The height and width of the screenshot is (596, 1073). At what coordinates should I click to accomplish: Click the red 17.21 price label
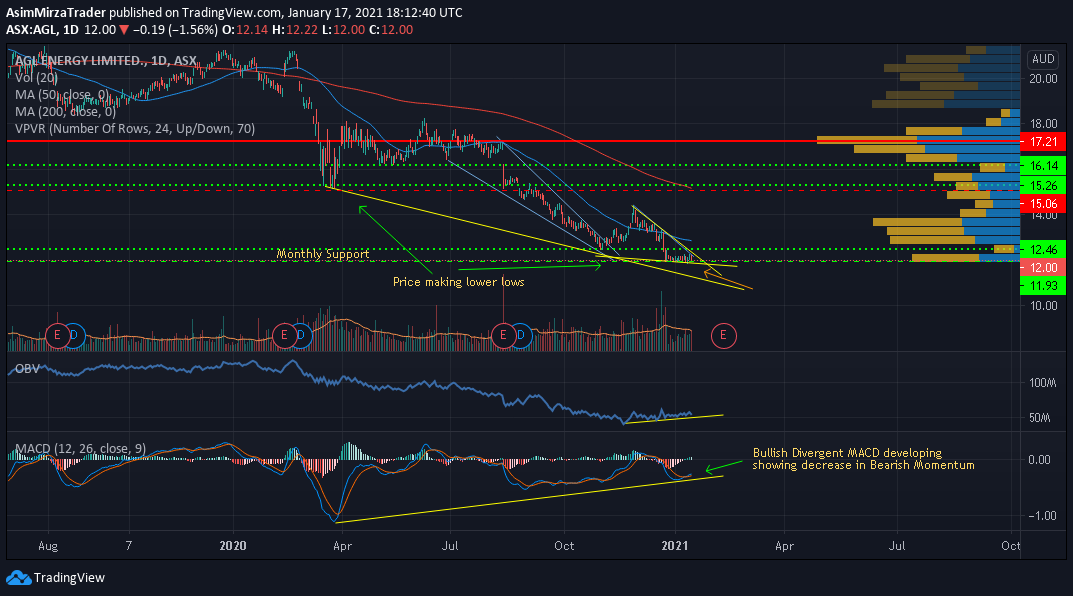[1043, 142]
